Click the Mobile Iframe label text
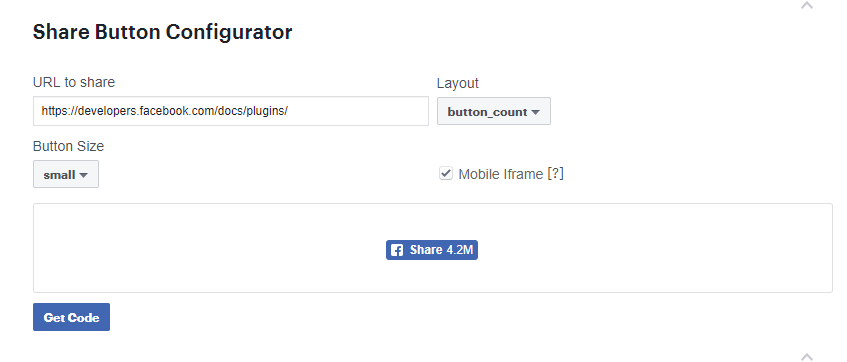The height and width of the screenshot is (362, 847). (500, 174)
